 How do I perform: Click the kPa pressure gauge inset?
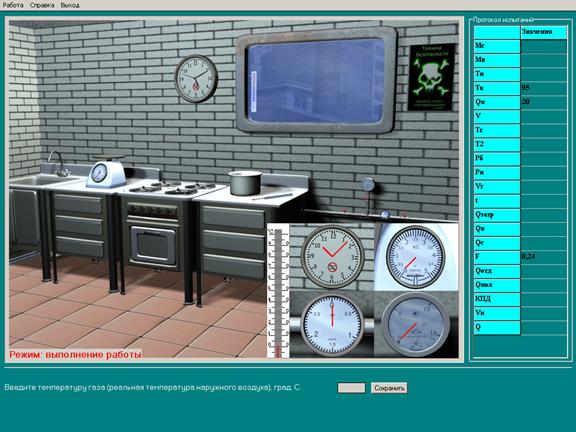click(x=415, y=325)
